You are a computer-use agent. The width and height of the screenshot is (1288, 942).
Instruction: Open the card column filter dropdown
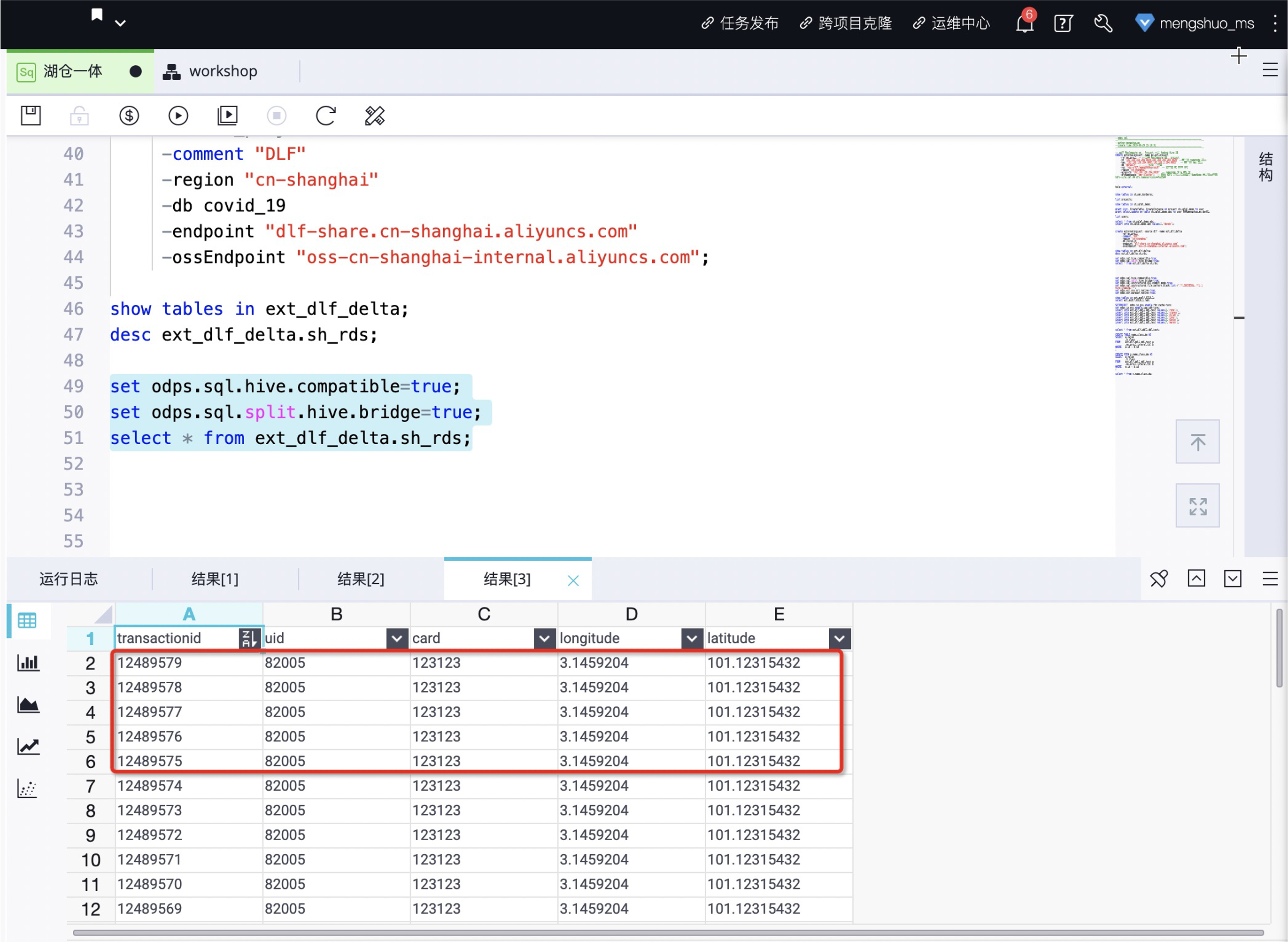545,639
